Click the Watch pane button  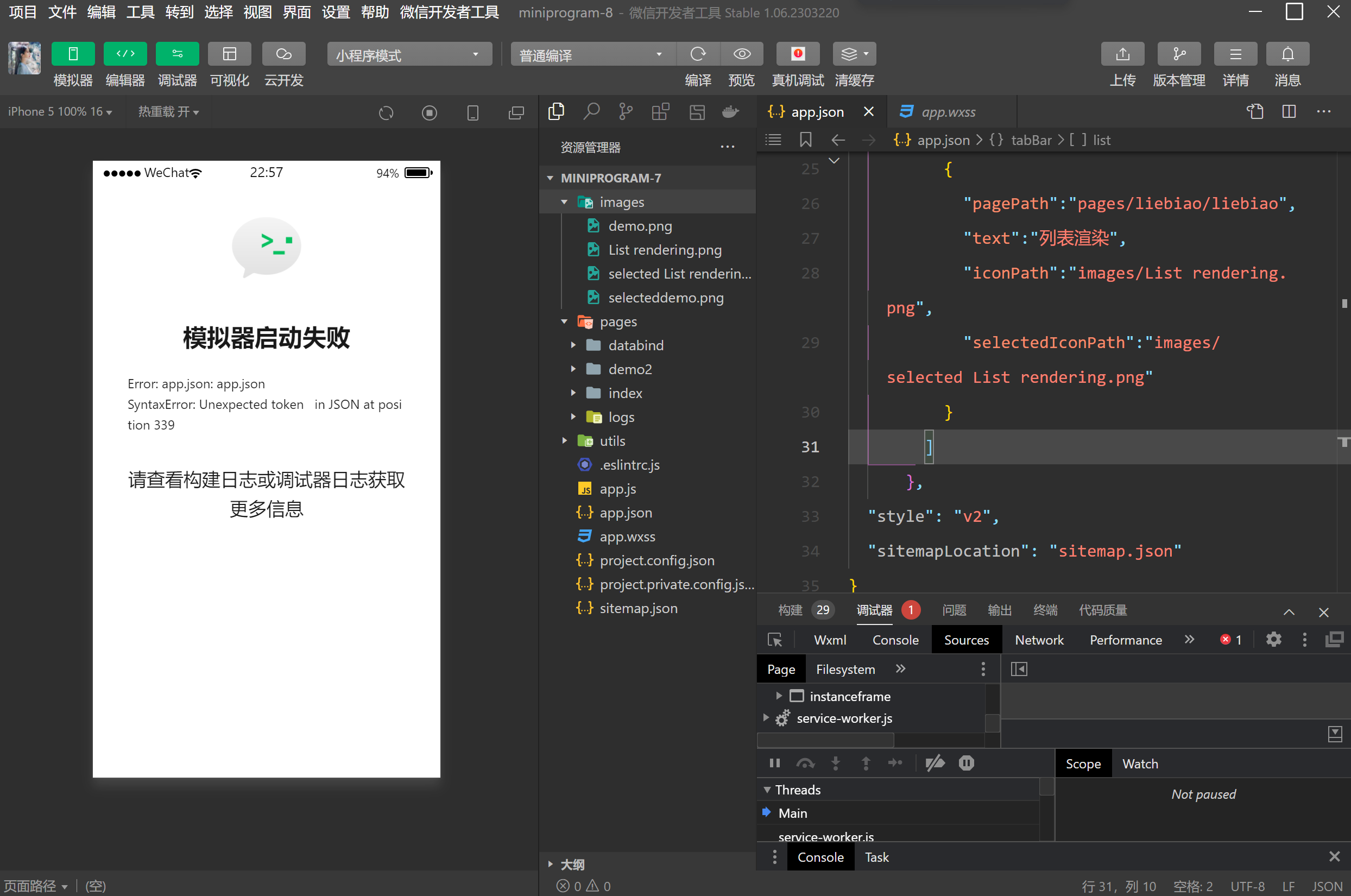(x=1140, y=764)
